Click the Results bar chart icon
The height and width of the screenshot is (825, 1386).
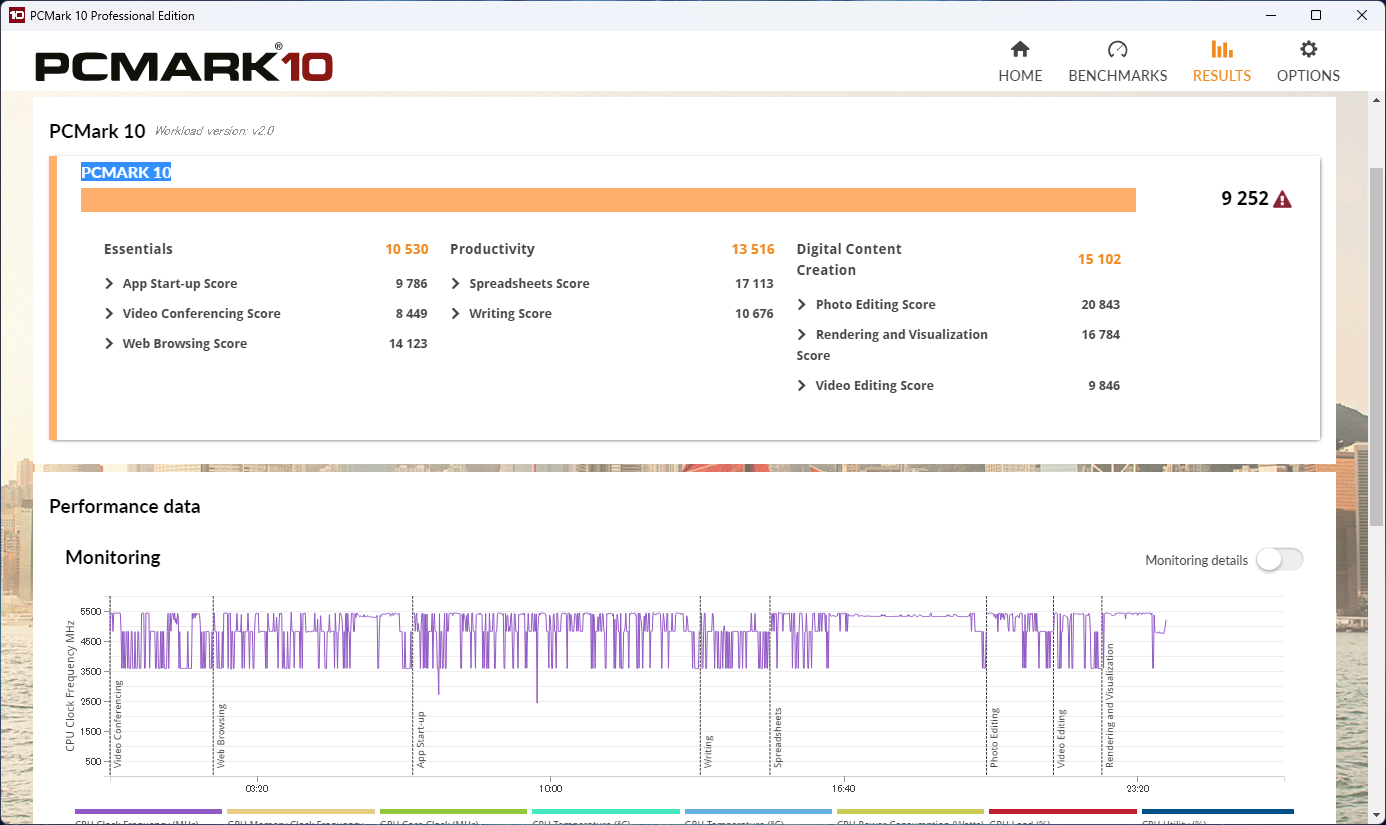tap(1221, 50)
